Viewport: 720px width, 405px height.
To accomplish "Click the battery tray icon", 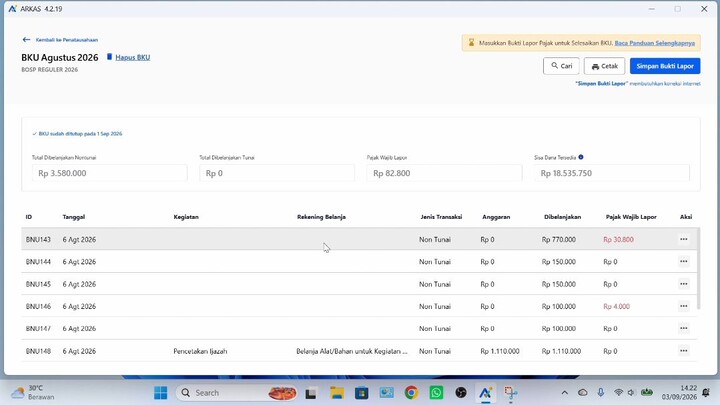I will [x=647, y=393].
